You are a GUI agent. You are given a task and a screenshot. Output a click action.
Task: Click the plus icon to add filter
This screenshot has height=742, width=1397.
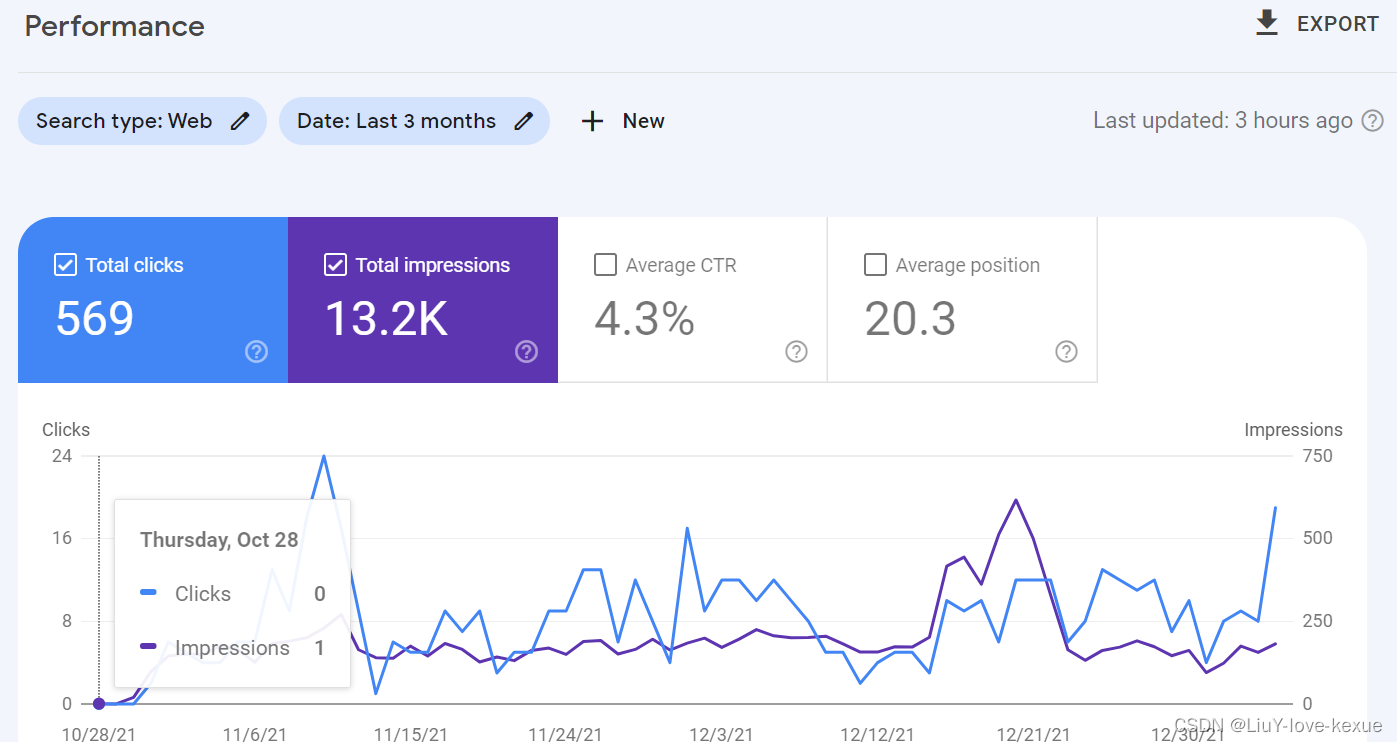click(593, 121)
